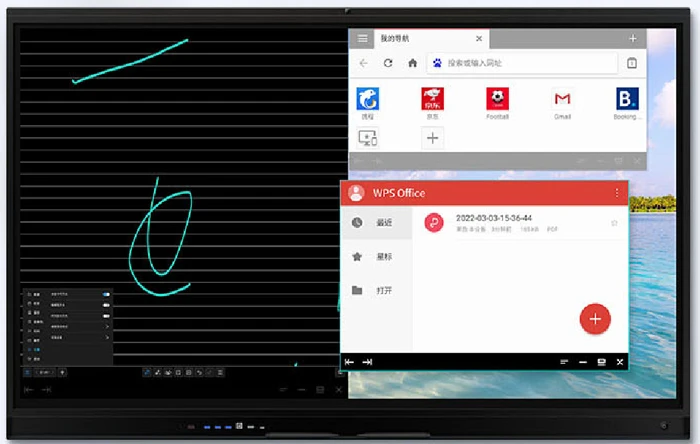Toggle the second switch in whiteboard settings
700x444 pixels.
105,304
